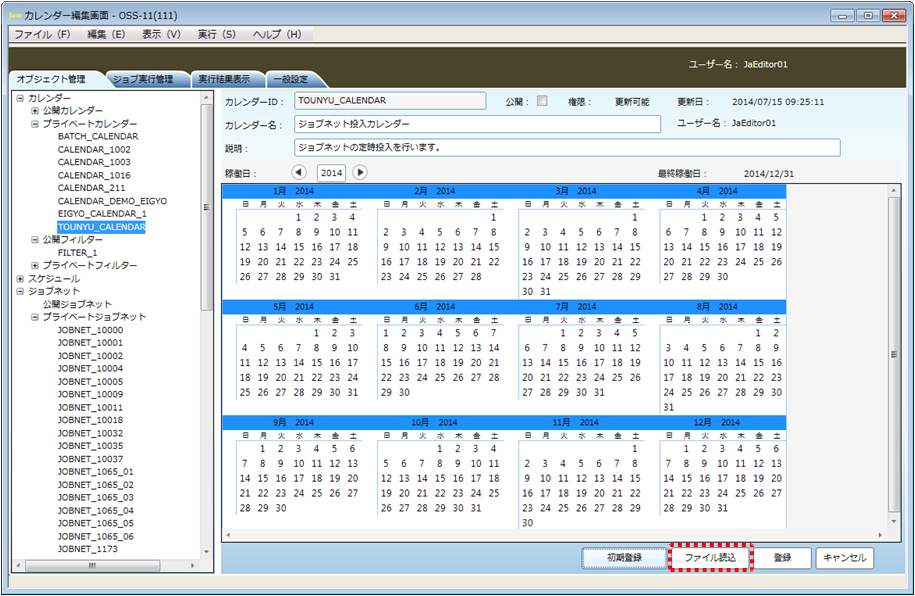Expand the 公開カレンダー tree node
This screenshot has height=596, width=915.
(35, 111)
